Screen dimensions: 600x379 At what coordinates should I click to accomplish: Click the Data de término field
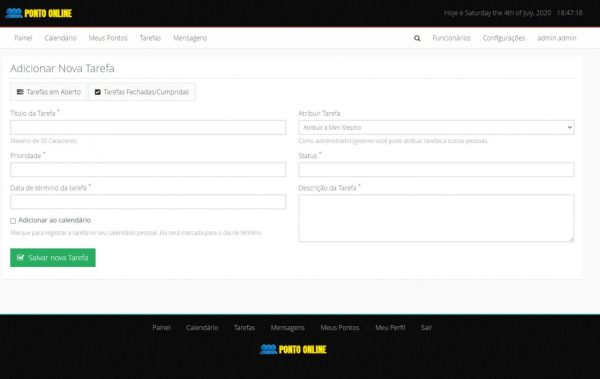[148, 202]
